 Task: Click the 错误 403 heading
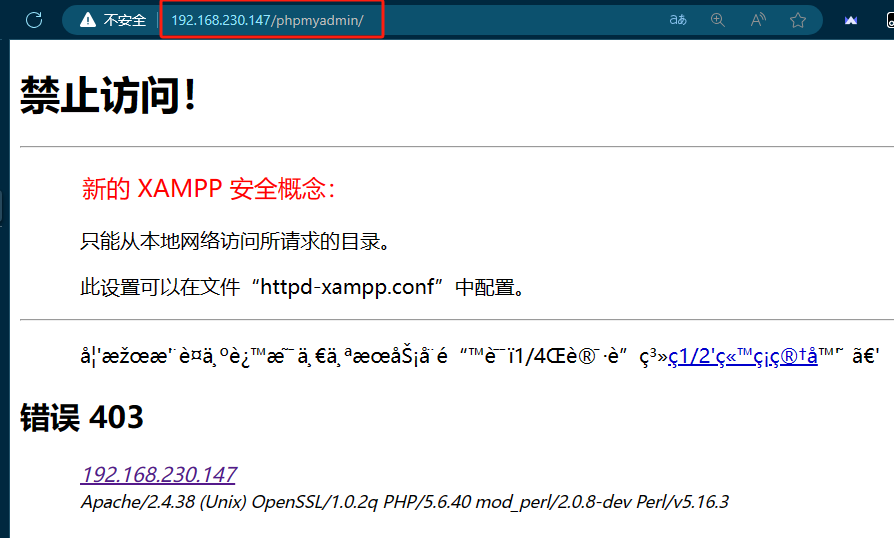click(x=82, y=417)
